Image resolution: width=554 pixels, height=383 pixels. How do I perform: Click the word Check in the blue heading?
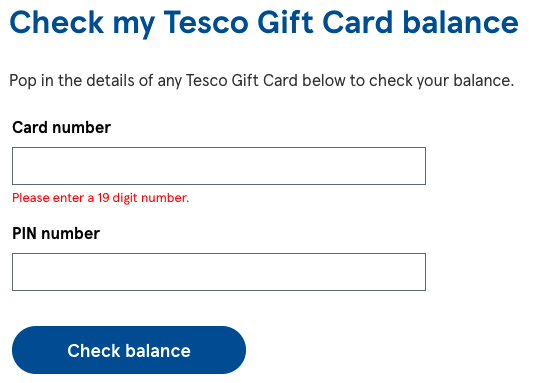coord(57,23)
